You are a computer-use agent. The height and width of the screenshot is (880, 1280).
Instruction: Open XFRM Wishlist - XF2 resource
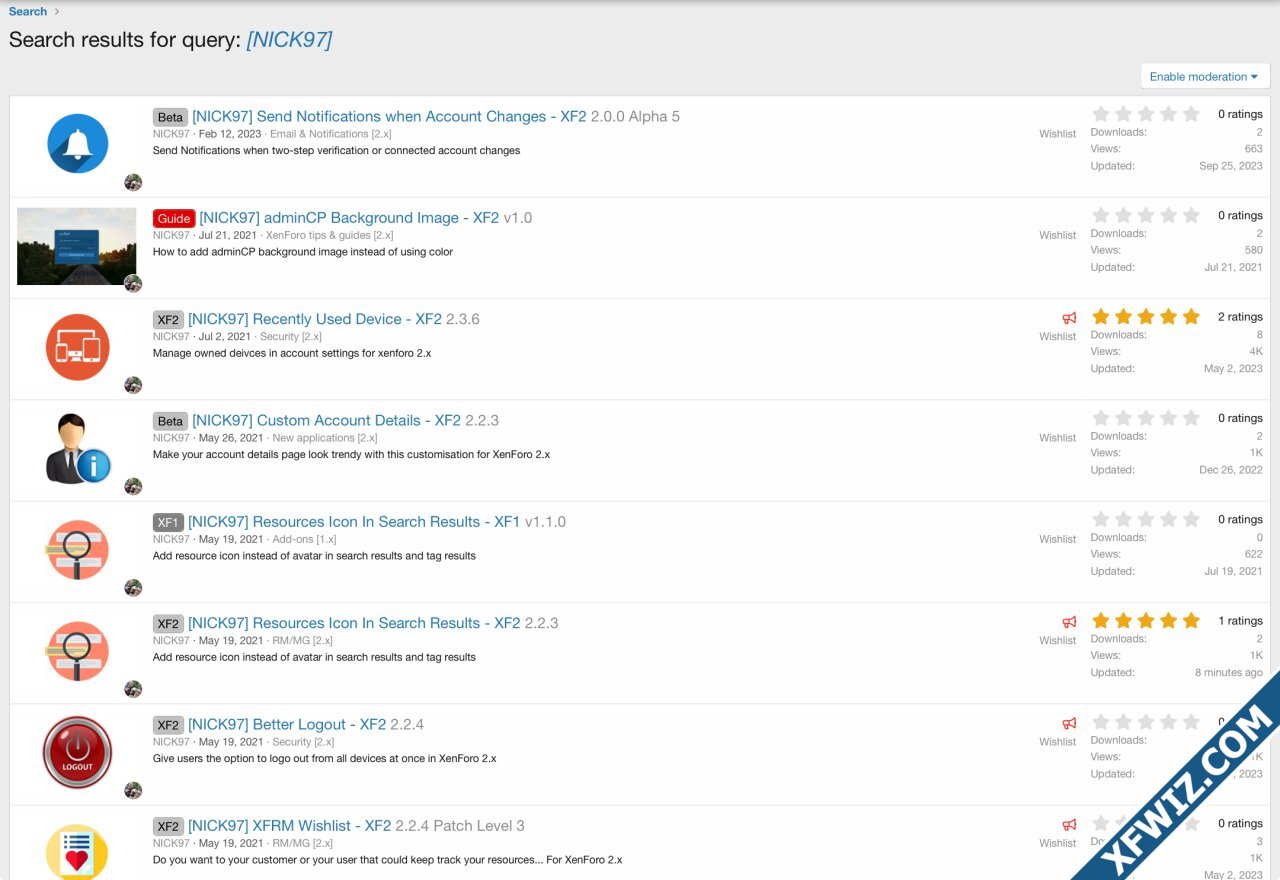pyautogui.click(x=290, y=826)
